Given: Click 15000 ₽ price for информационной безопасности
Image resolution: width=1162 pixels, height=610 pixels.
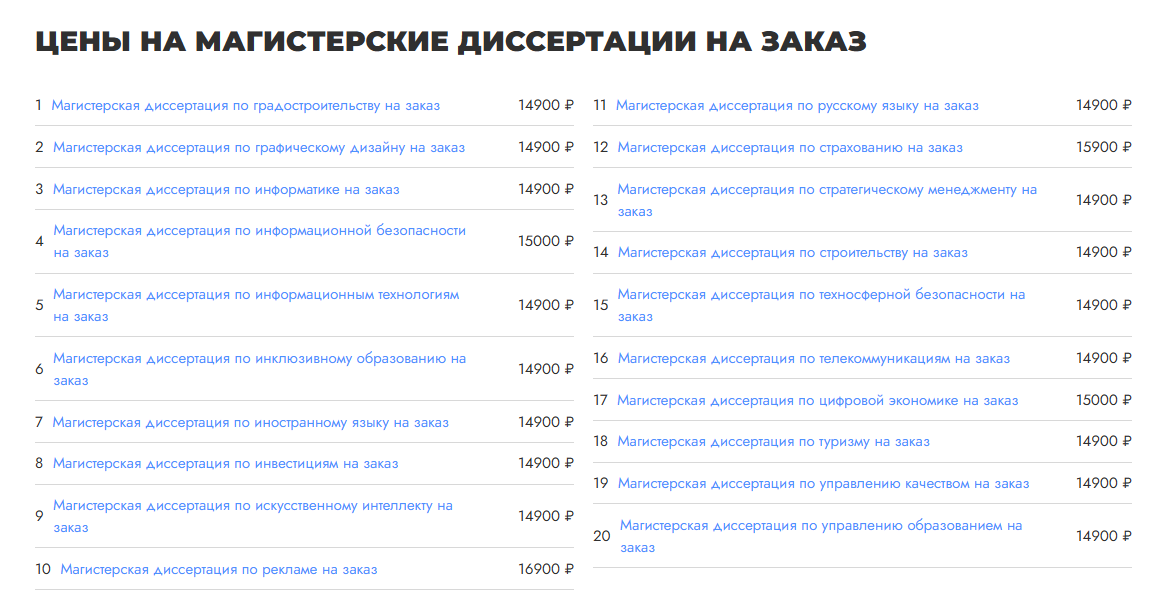Looking at the screenshot, I should click(546, 242).
